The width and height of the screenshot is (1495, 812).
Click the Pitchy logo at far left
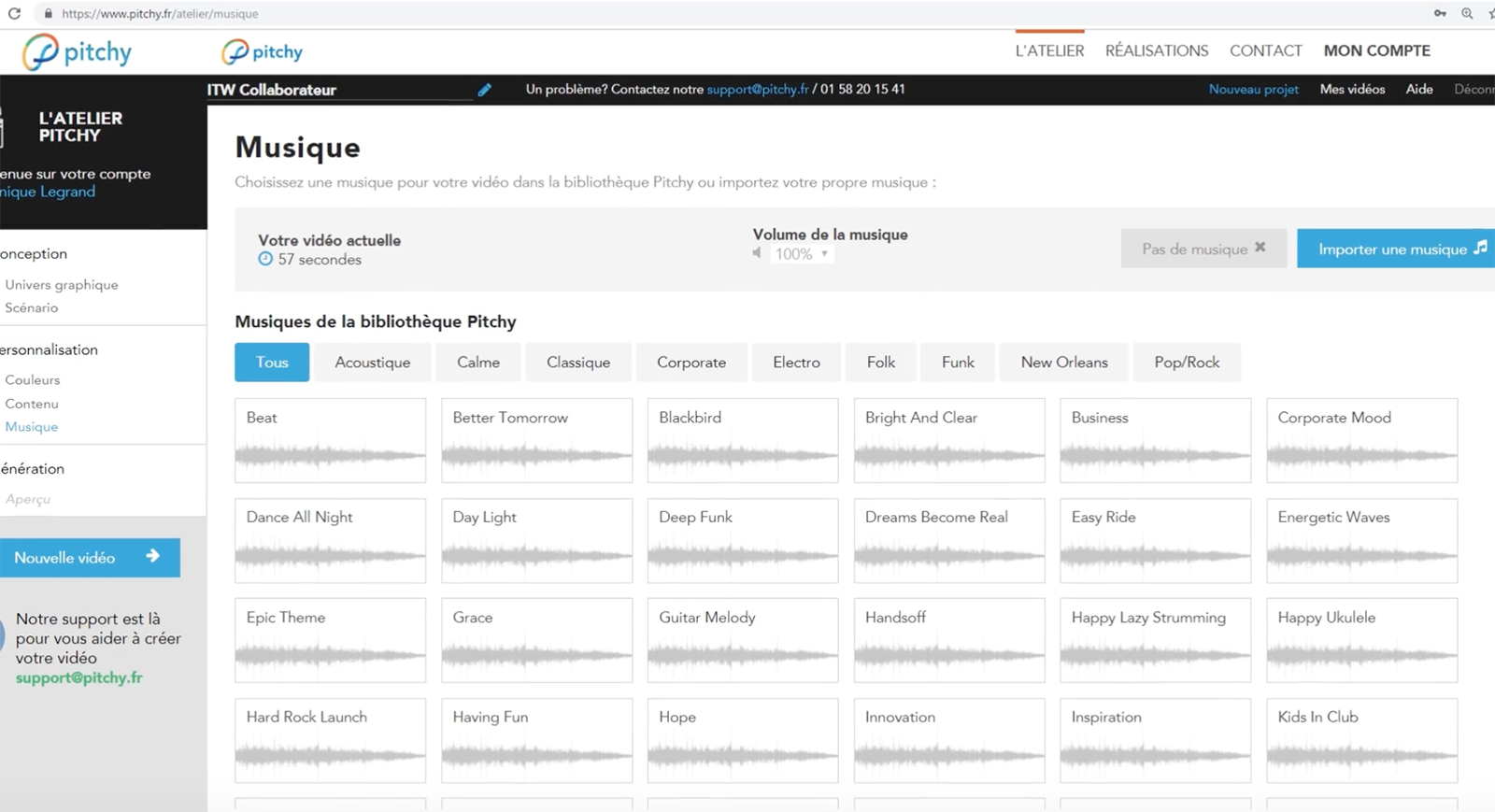coord(77,52)
